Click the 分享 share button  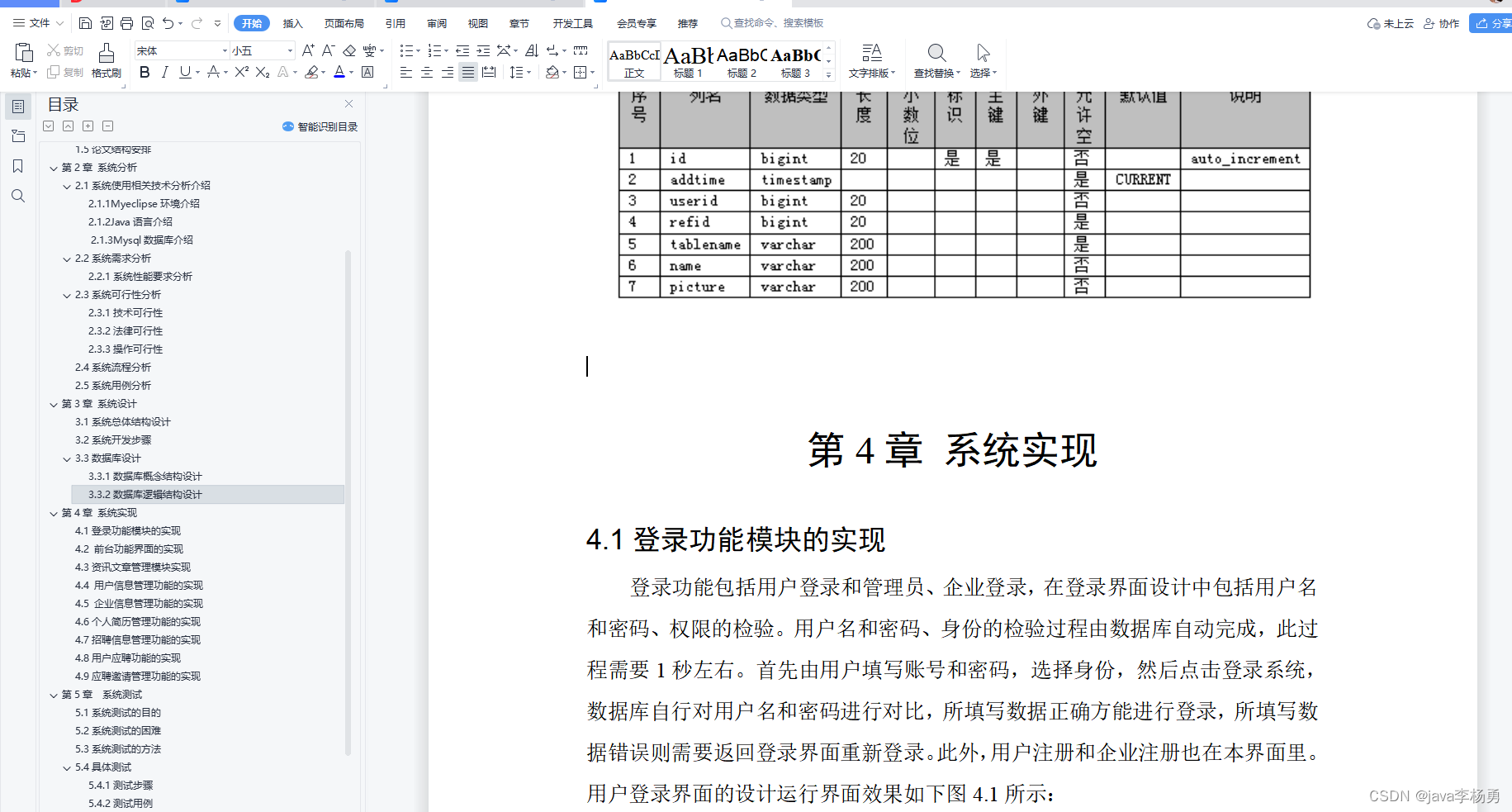pyautogui.click(x=1493, y=23)
